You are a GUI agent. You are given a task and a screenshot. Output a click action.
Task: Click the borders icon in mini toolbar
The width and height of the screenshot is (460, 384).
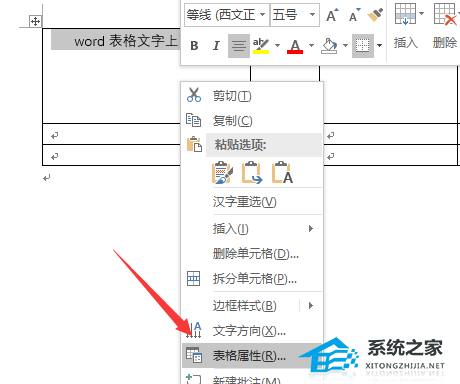click(x=363, y=46)
